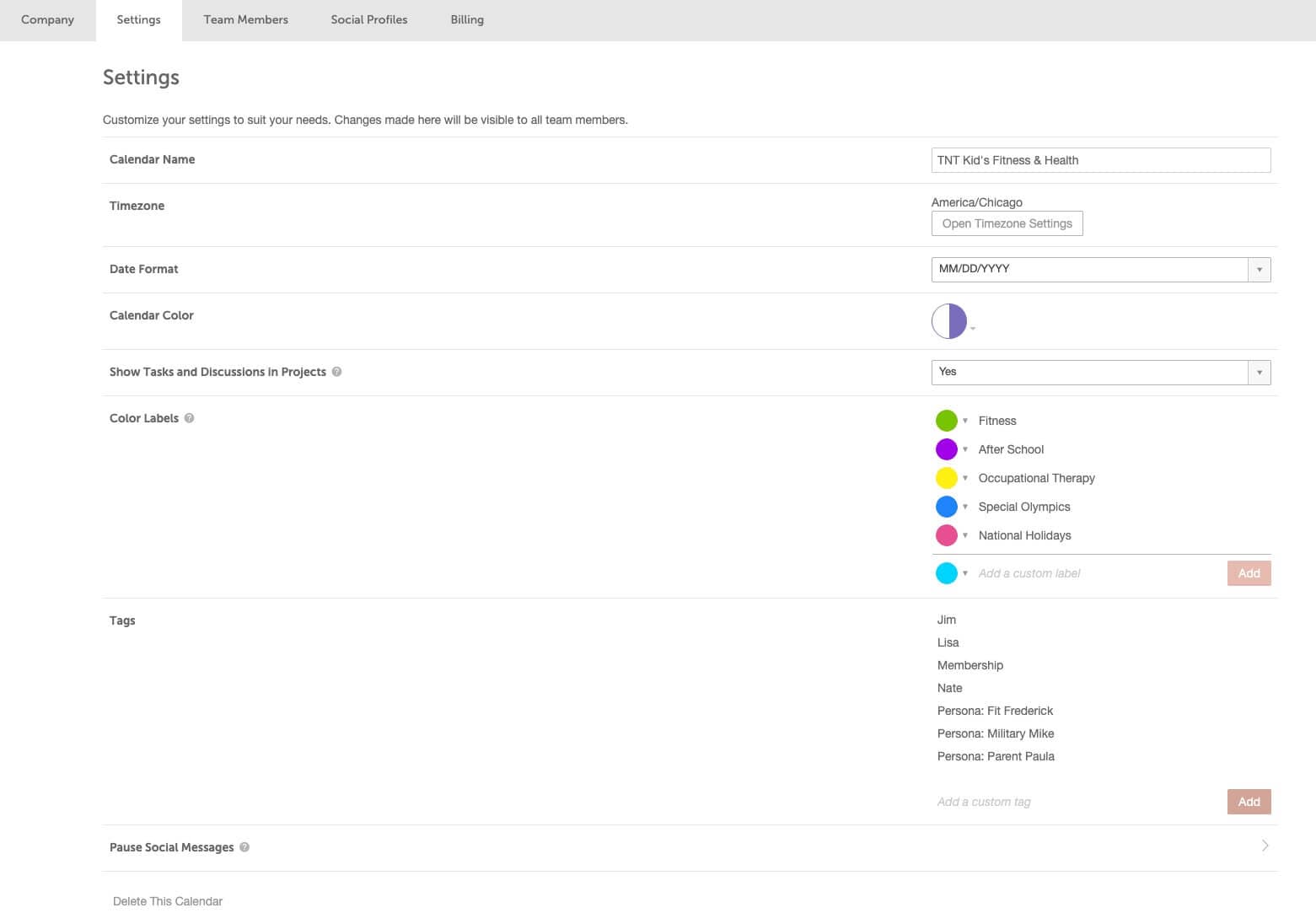Image resolution: width=1316 pixels, height=913 pixels.
Task: Click help icon next to Color Labels
Action: point(189,418)
